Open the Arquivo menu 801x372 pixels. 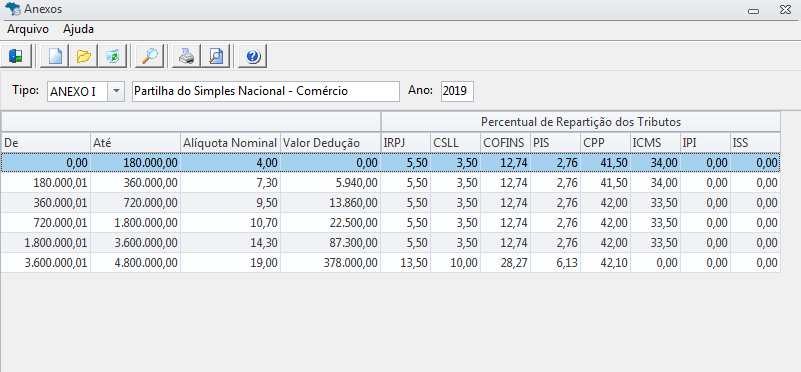[x=28, y=29]
